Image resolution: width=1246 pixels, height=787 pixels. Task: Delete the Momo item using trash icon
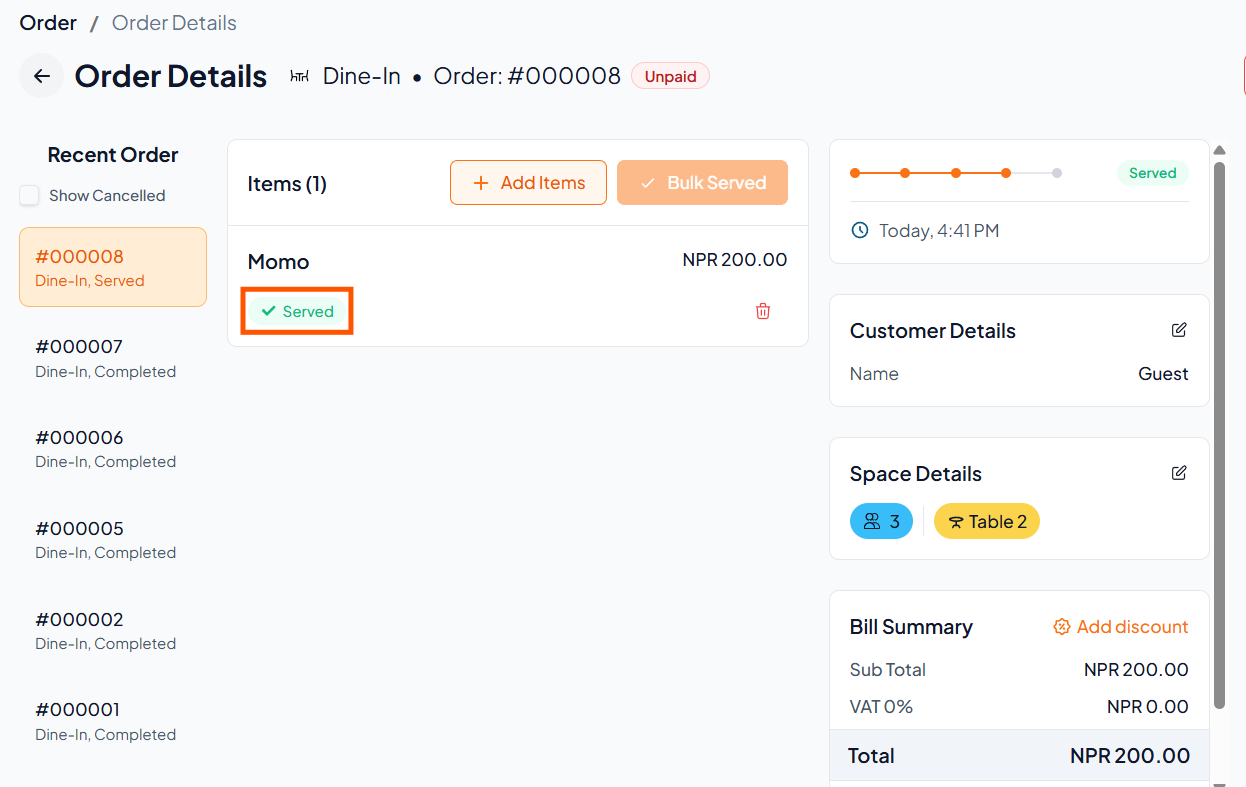[763, 311]
